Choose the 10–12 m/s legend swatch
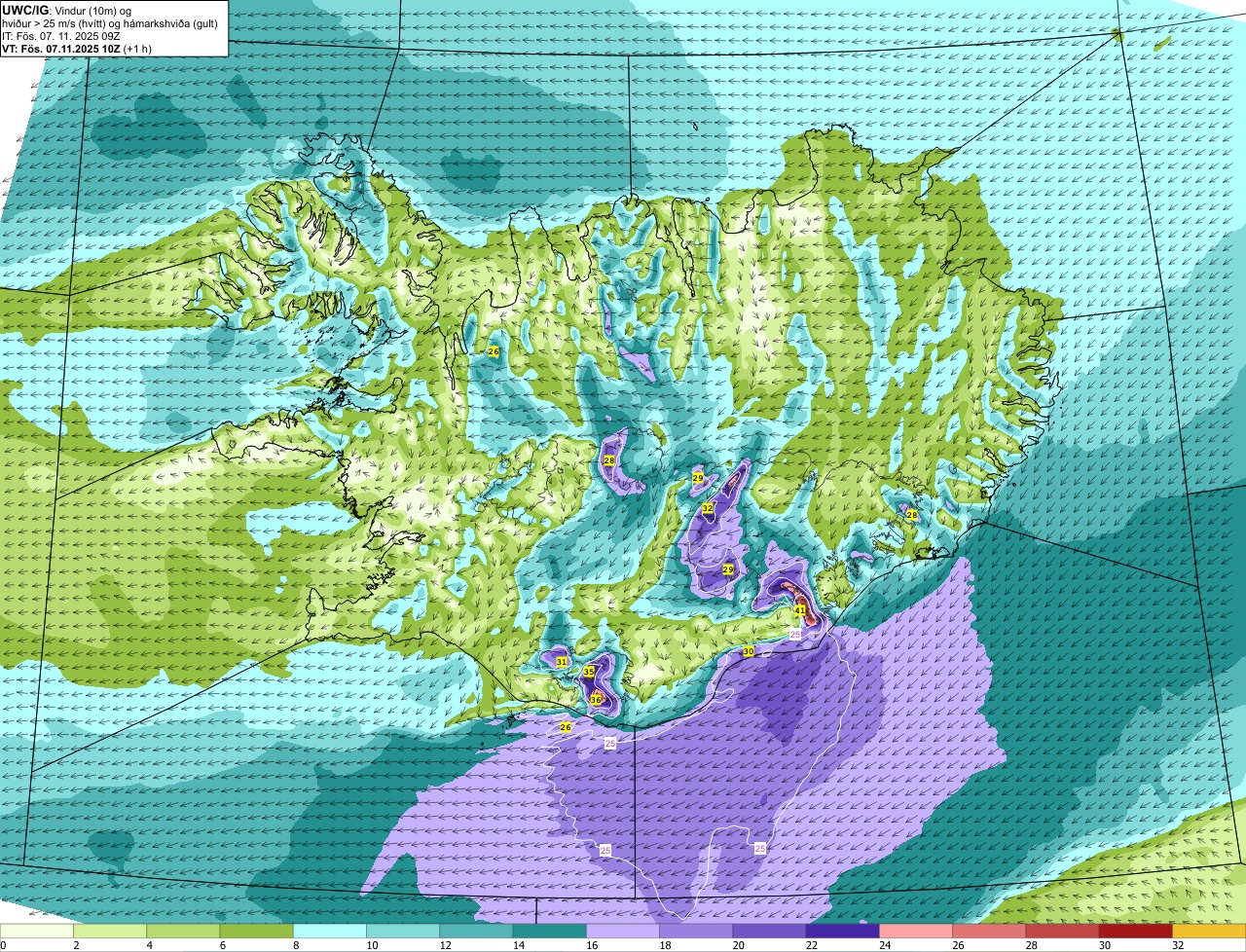The height and width of the screenshot is (952, 1246). (403, 932)
